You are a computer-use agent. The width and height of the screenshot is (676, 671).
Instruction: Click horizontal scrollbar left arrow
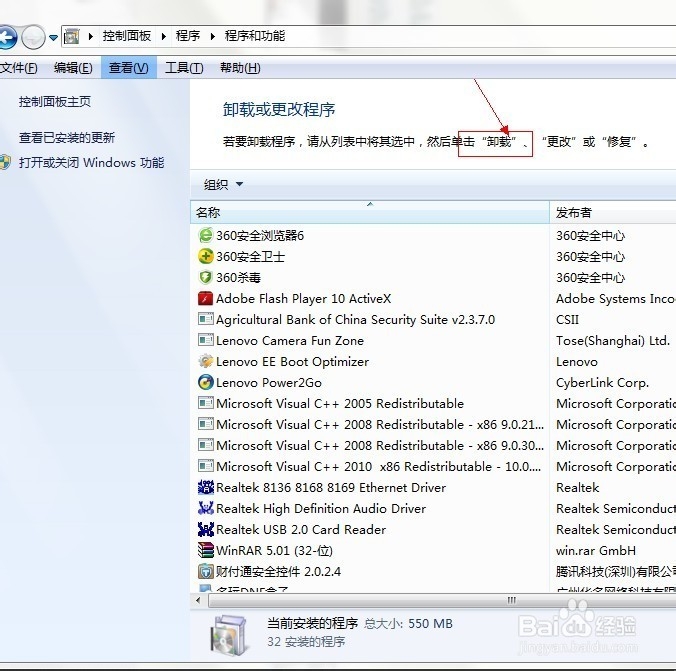[x=198, y=600]
